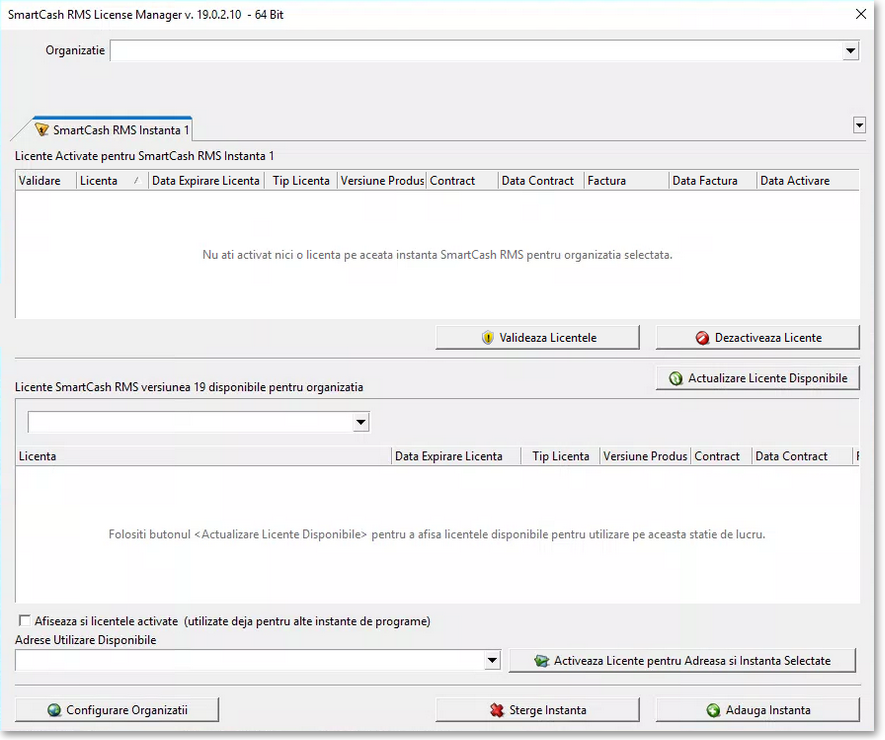Sort by Versiune Produs in top table
Viewport: 885px width, 740px height.
[x=382, y=181]
